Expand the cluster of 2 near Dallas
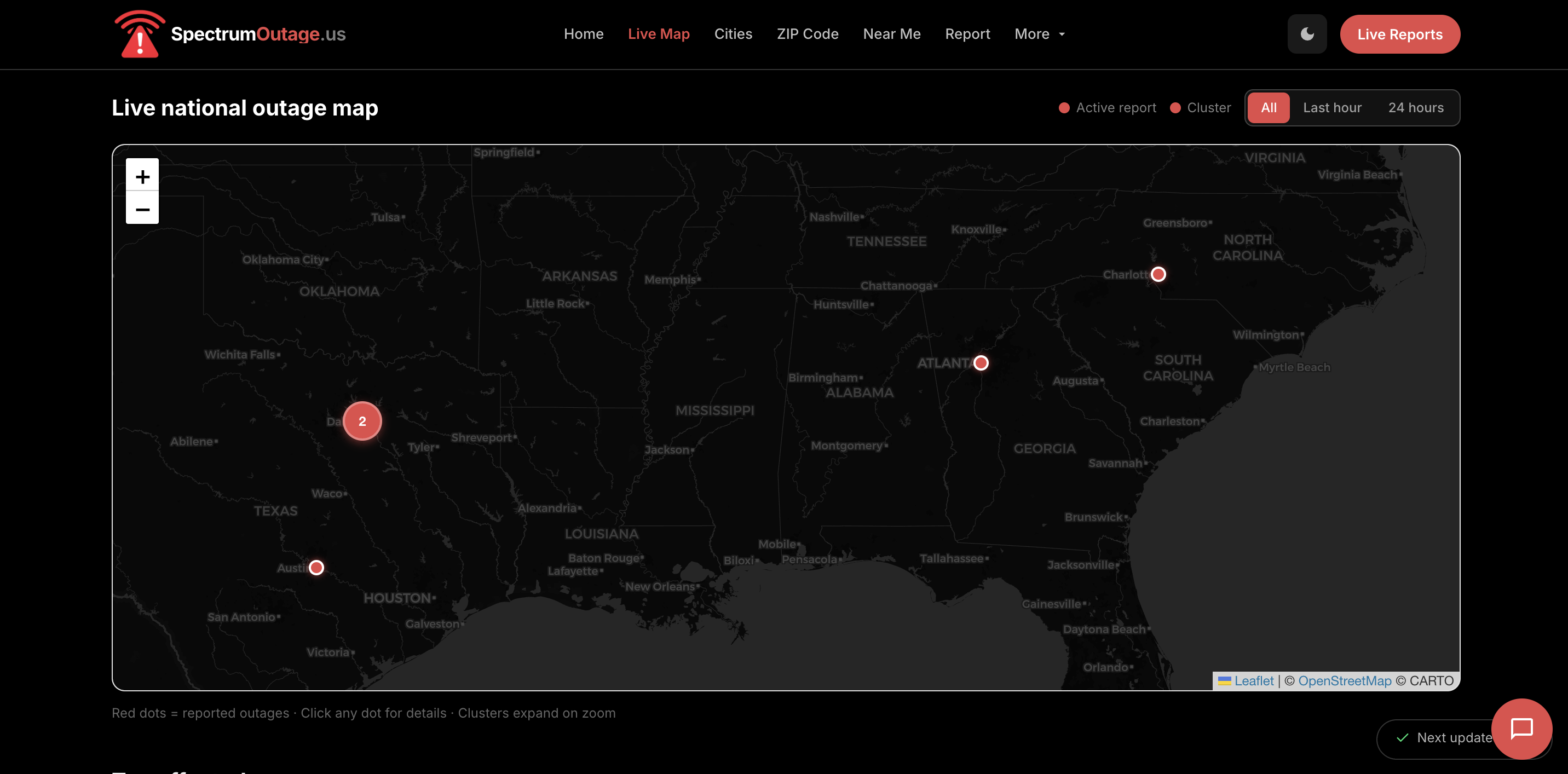 click(362, 421)
